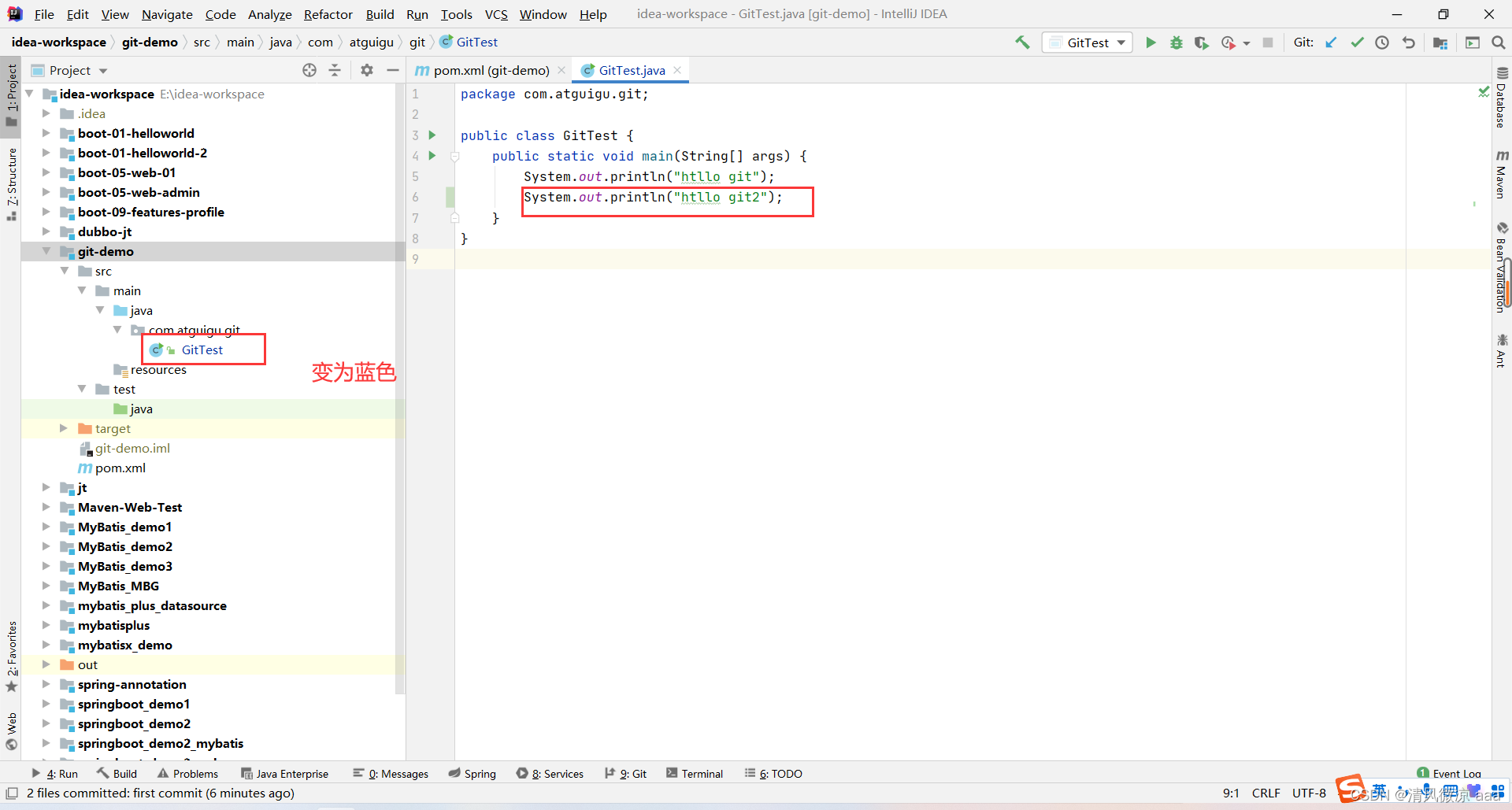Viewport: 1512px width, 810px height.
Task: Expand the target folder
Action: [x=64, y=428]
